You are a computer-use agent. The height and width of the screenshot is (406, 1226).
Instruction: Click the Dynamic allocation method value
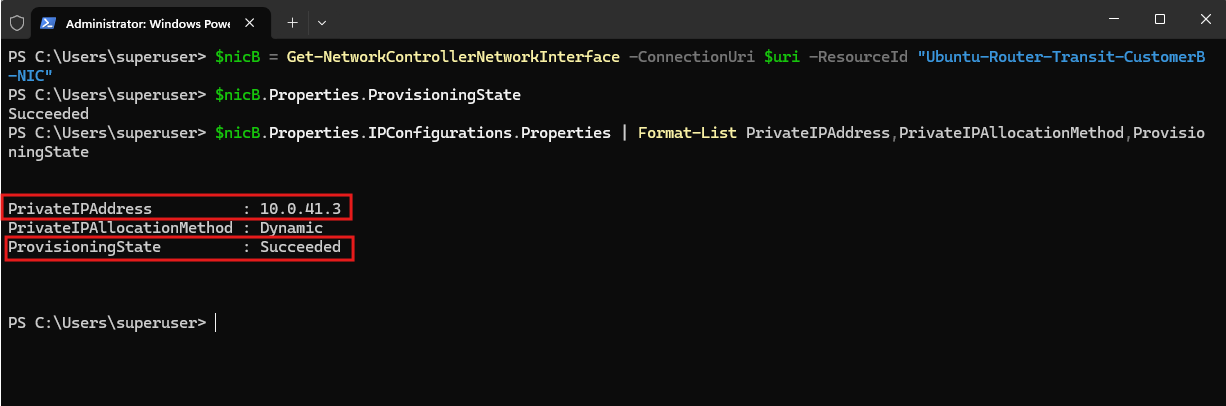click(291, 228)
